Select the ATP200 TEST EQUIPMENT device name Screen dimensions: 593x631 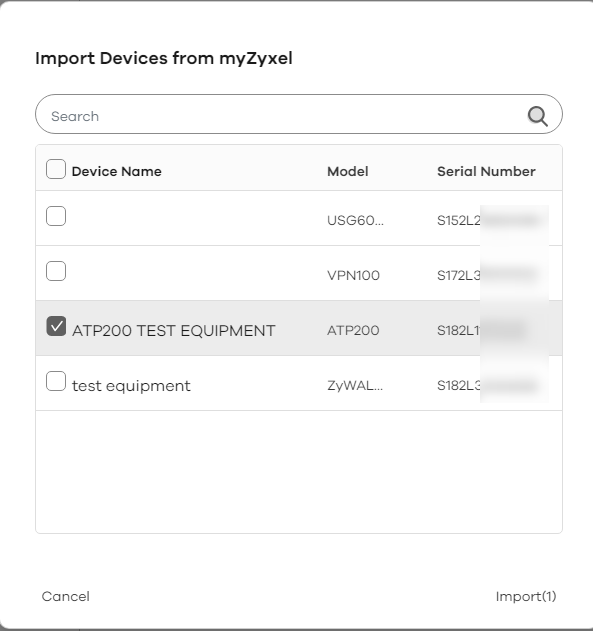tap(173, 330)
